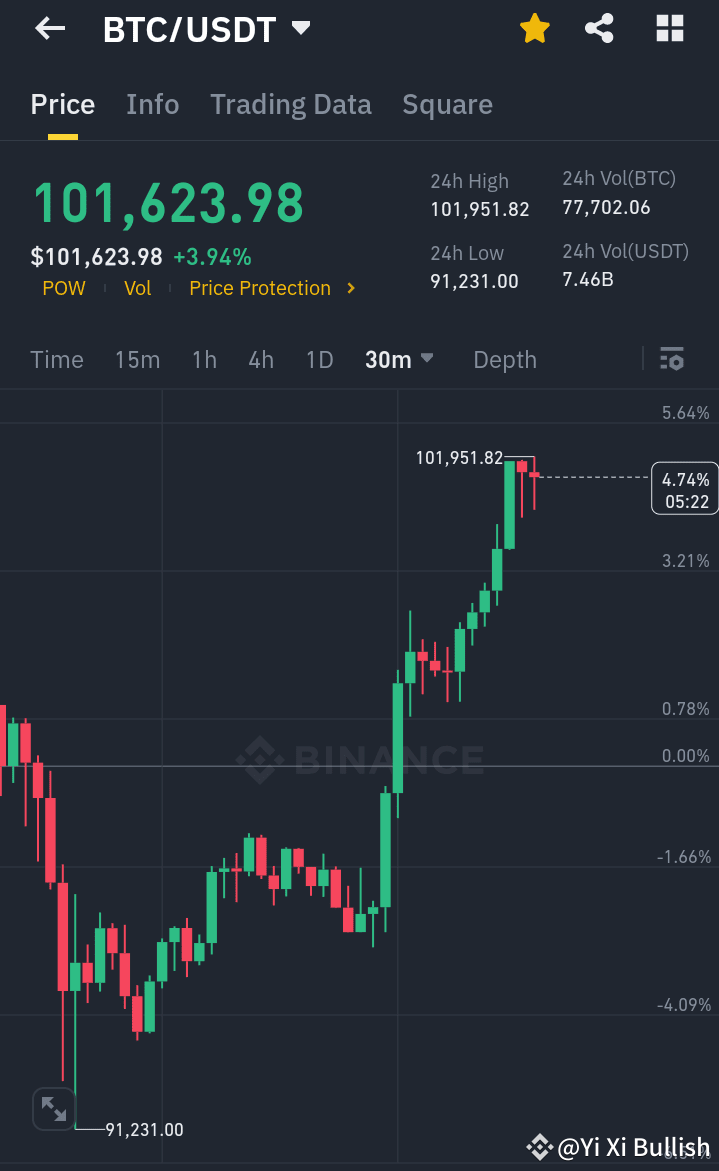Expand Price Protection via its chevron
Viewport: 719px width, 1171px height.
(350, 288)
